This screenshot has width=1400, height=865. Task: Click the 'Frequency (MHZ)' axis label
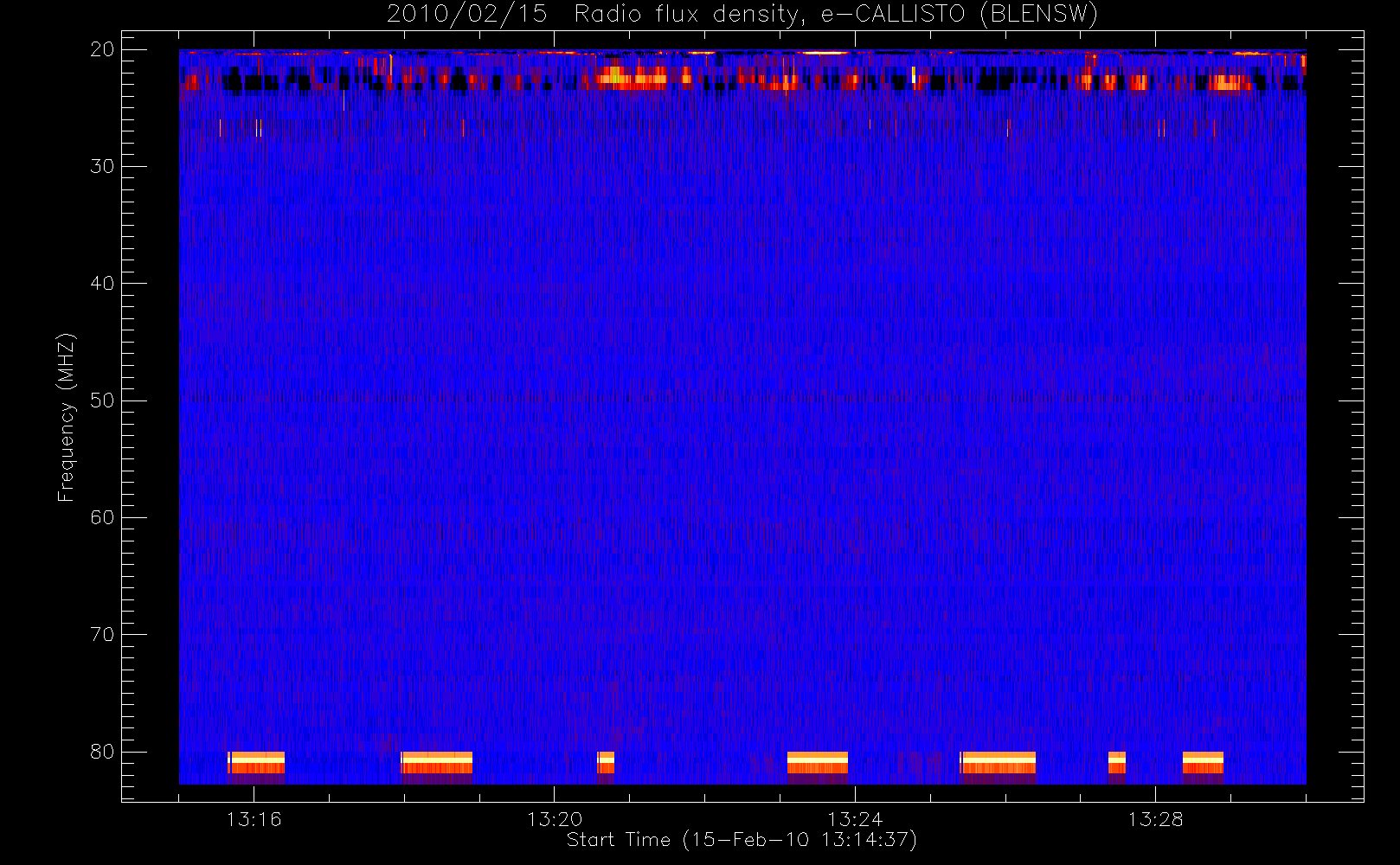66,417
